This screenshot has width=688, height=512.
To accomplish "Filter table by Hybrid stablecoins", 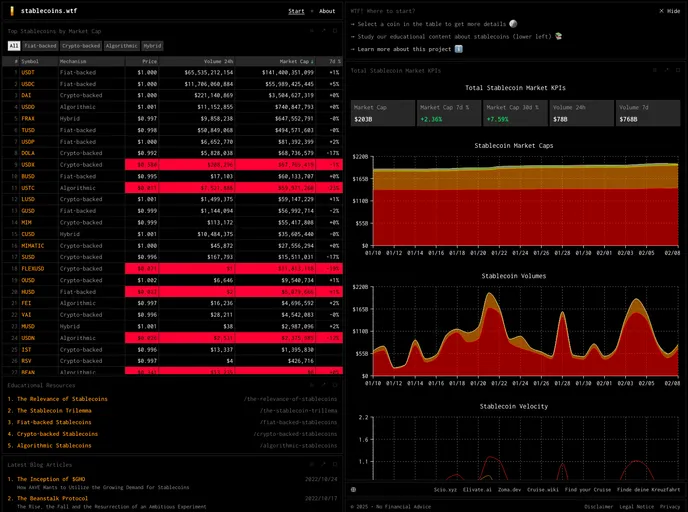I will click(152, 46).
